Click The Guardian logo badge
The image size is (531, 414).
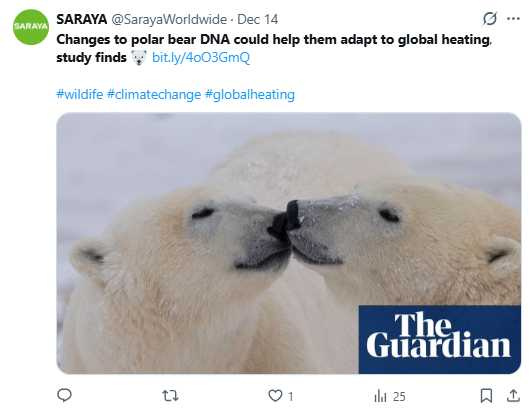tap(440, 339)
